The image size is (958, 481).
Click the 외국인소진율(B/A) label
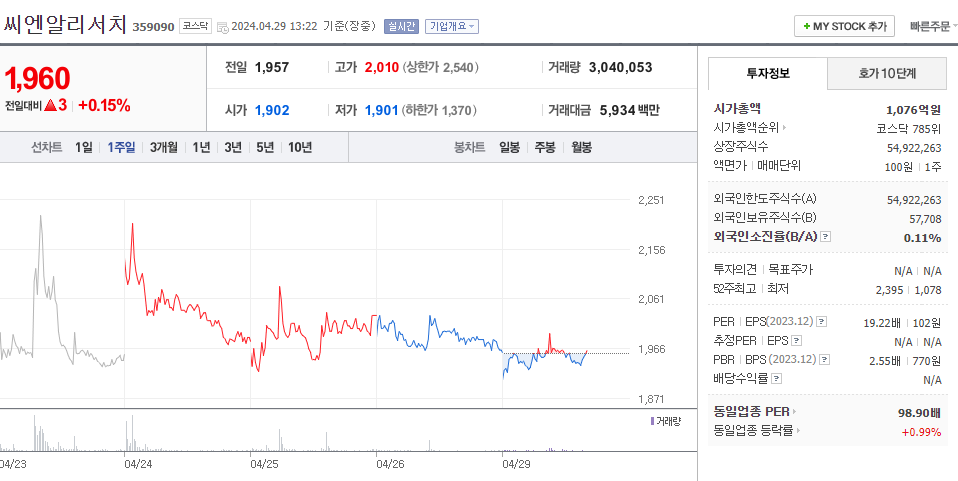pos(765,237)
